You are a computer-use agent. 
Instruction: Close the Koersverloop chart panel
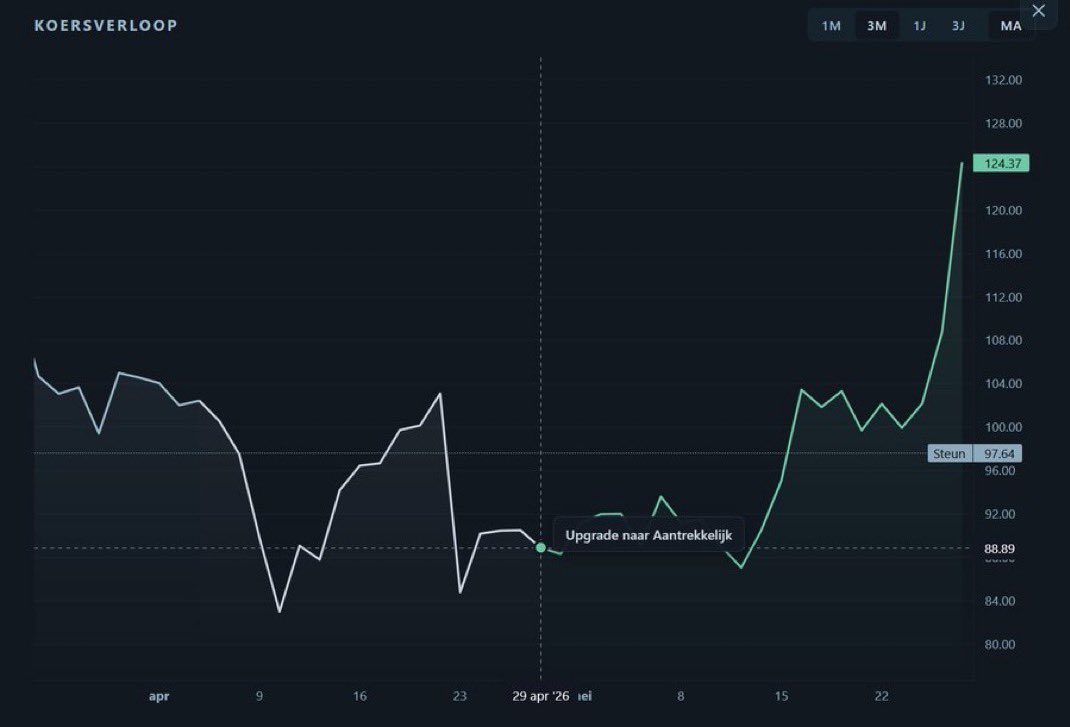tap(1038, 11)
